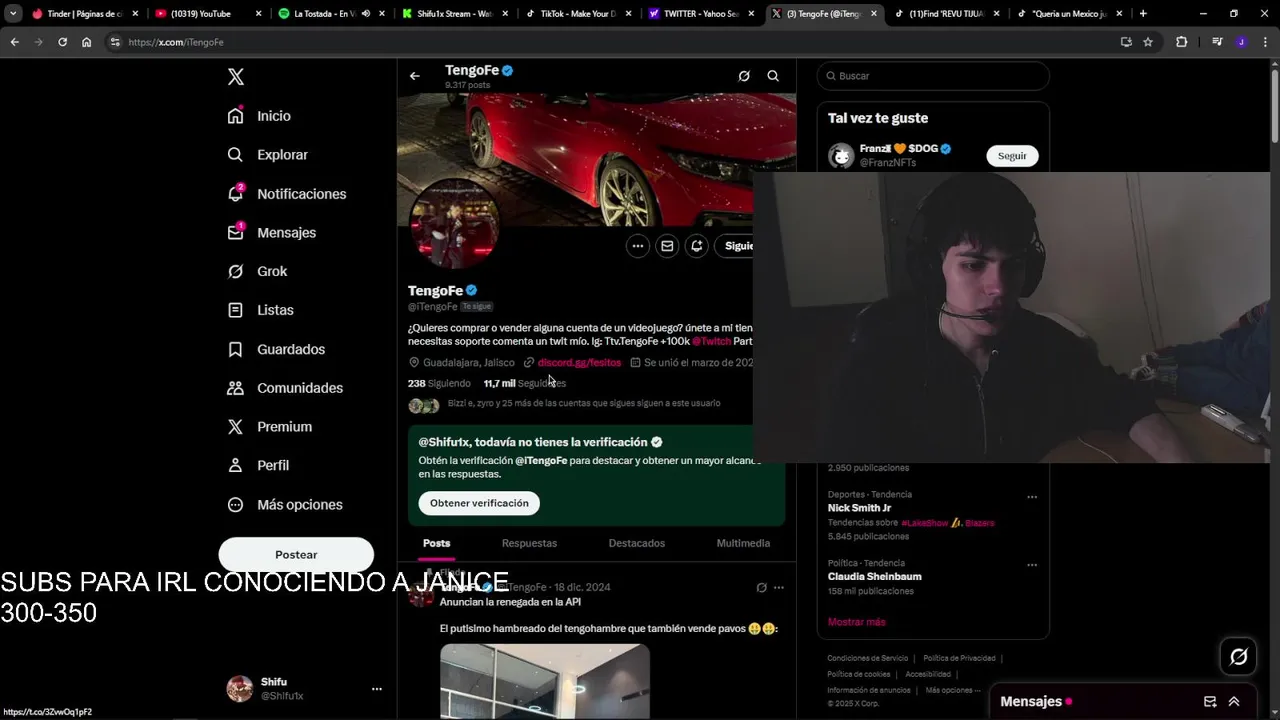Screen dimensions: 1280x720
Task: Open Claudia Sheinbaum trend
Action: pyautogui.click(x=875, y=577)
